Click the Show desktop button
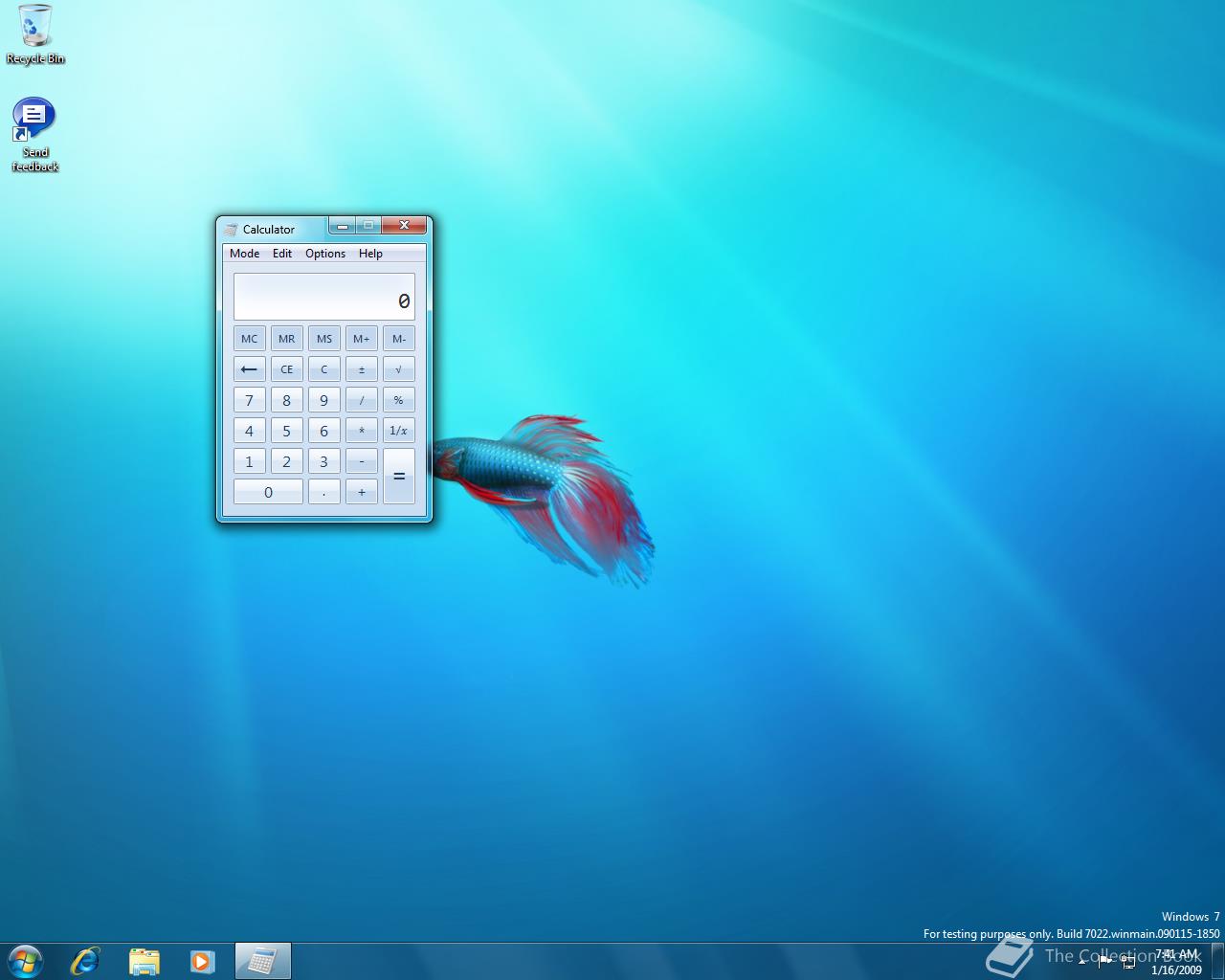 [1217, 961]
